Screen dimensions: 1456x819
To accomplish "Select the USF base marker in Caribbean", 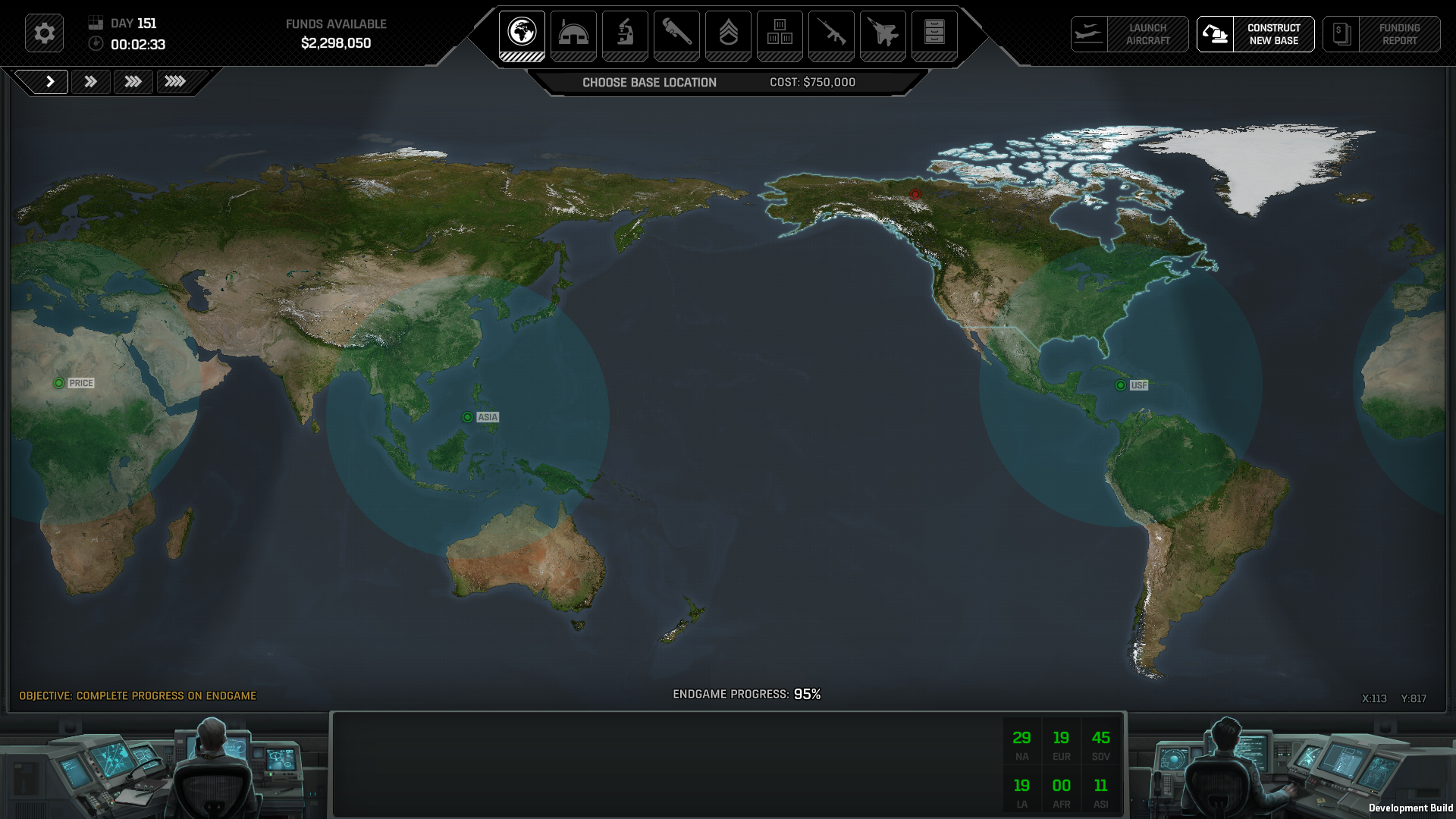I will [x=1120, y=385].
